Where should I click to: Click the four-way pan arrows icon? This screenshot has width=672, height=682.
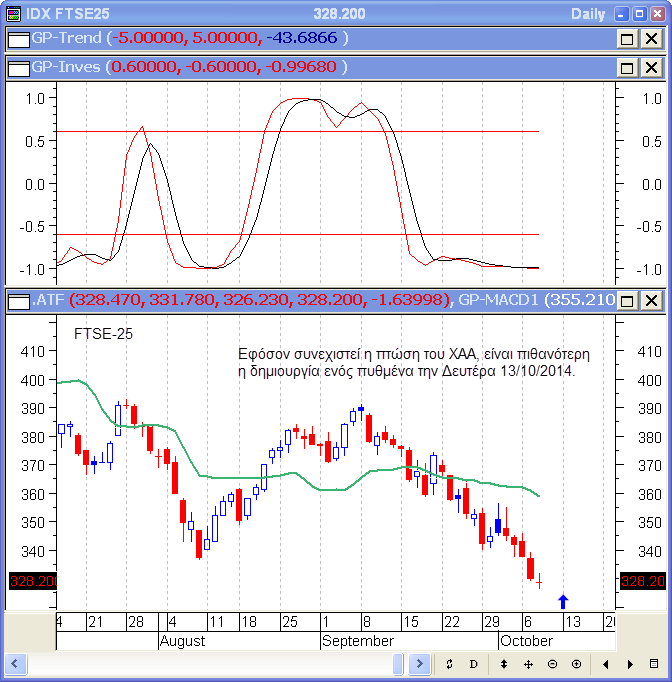[528, 664]
